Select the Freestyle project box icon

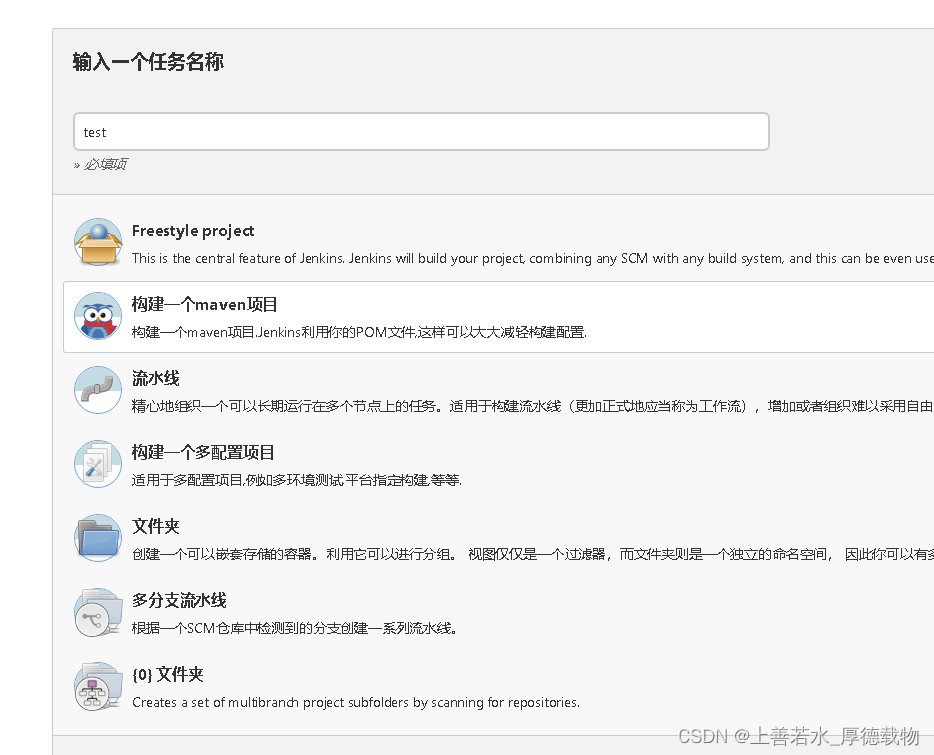[x=98, y=242]
